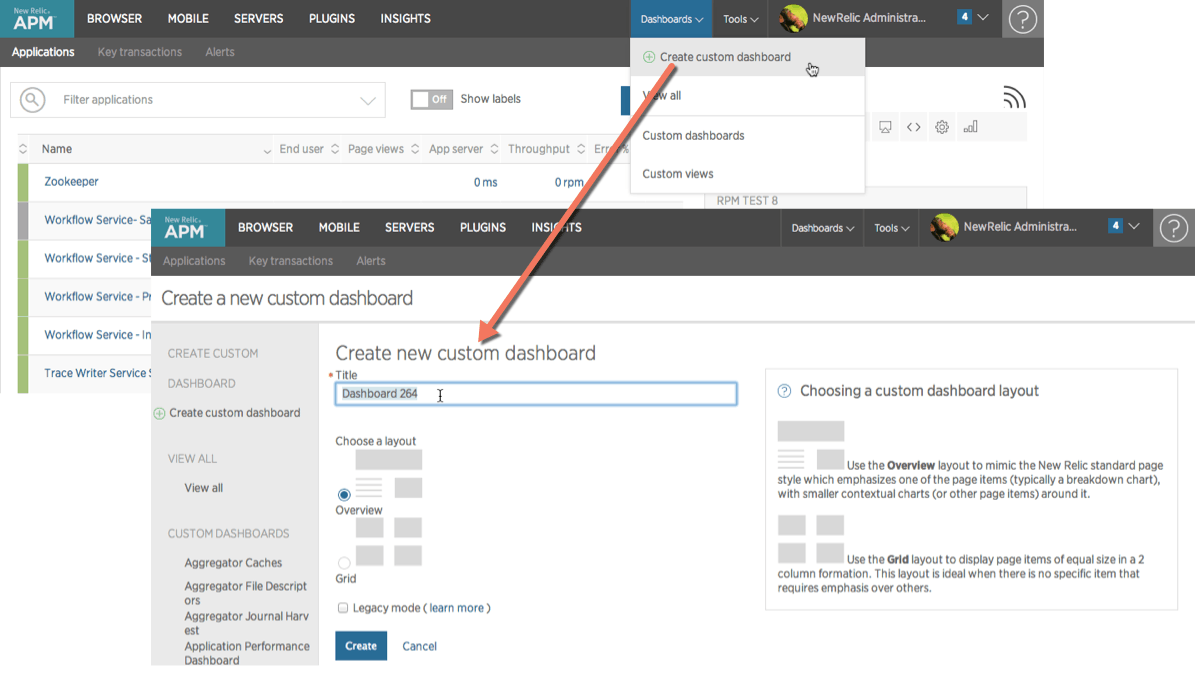Click View all in the front window sidebar
Image resolution: width=1200 pixels, height=683 pixels.
point(204,488)
